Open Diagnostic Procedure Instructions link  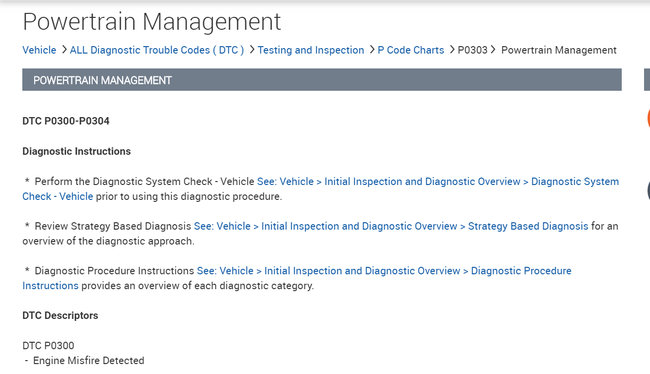384,271
